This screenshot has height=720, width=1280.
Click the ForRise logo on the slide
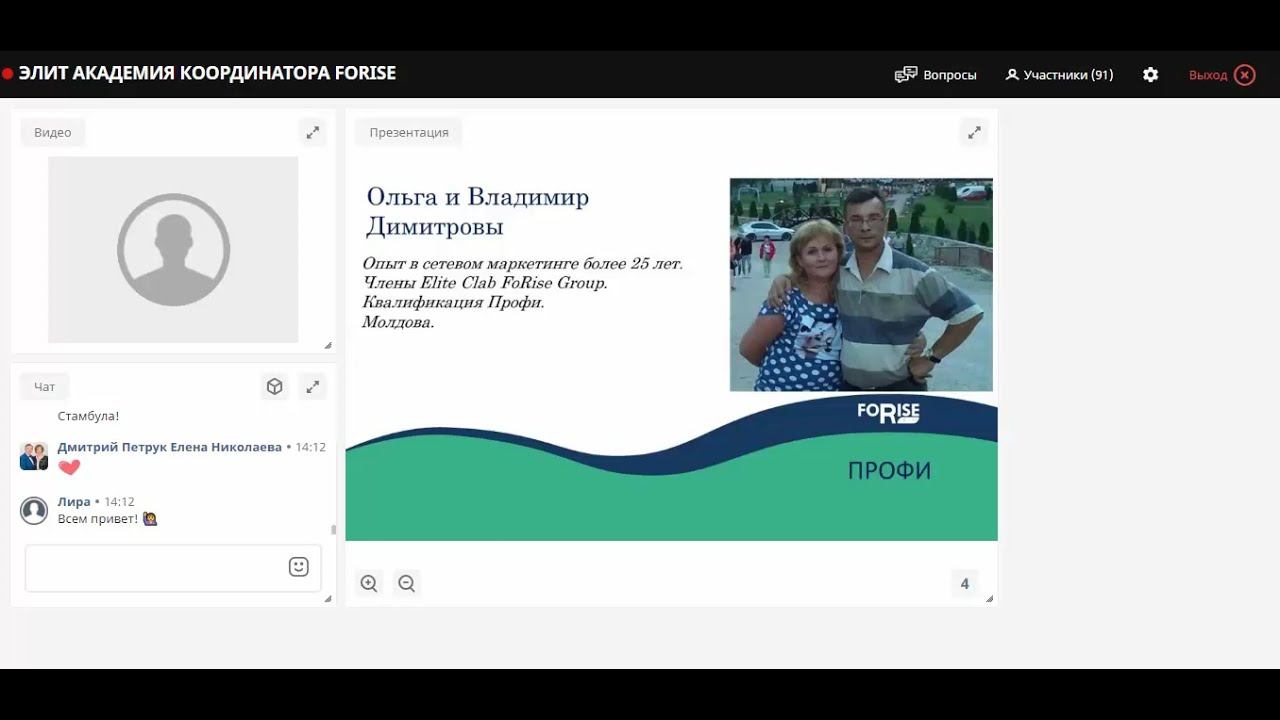(888, 412)
